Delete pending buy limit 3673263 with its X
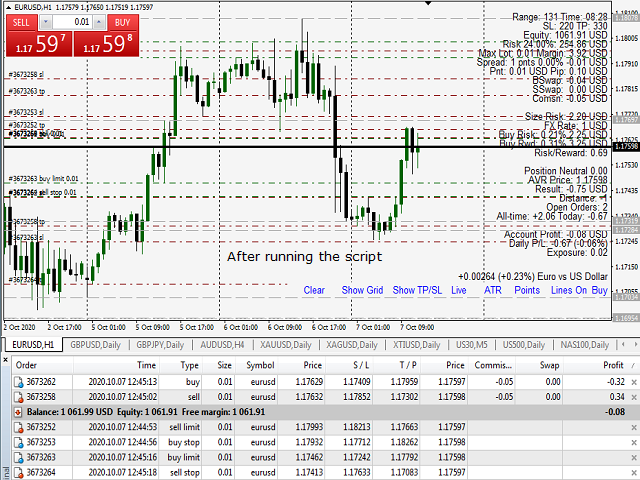This screenshot has width=640, height=480. (x=634, y=458)
